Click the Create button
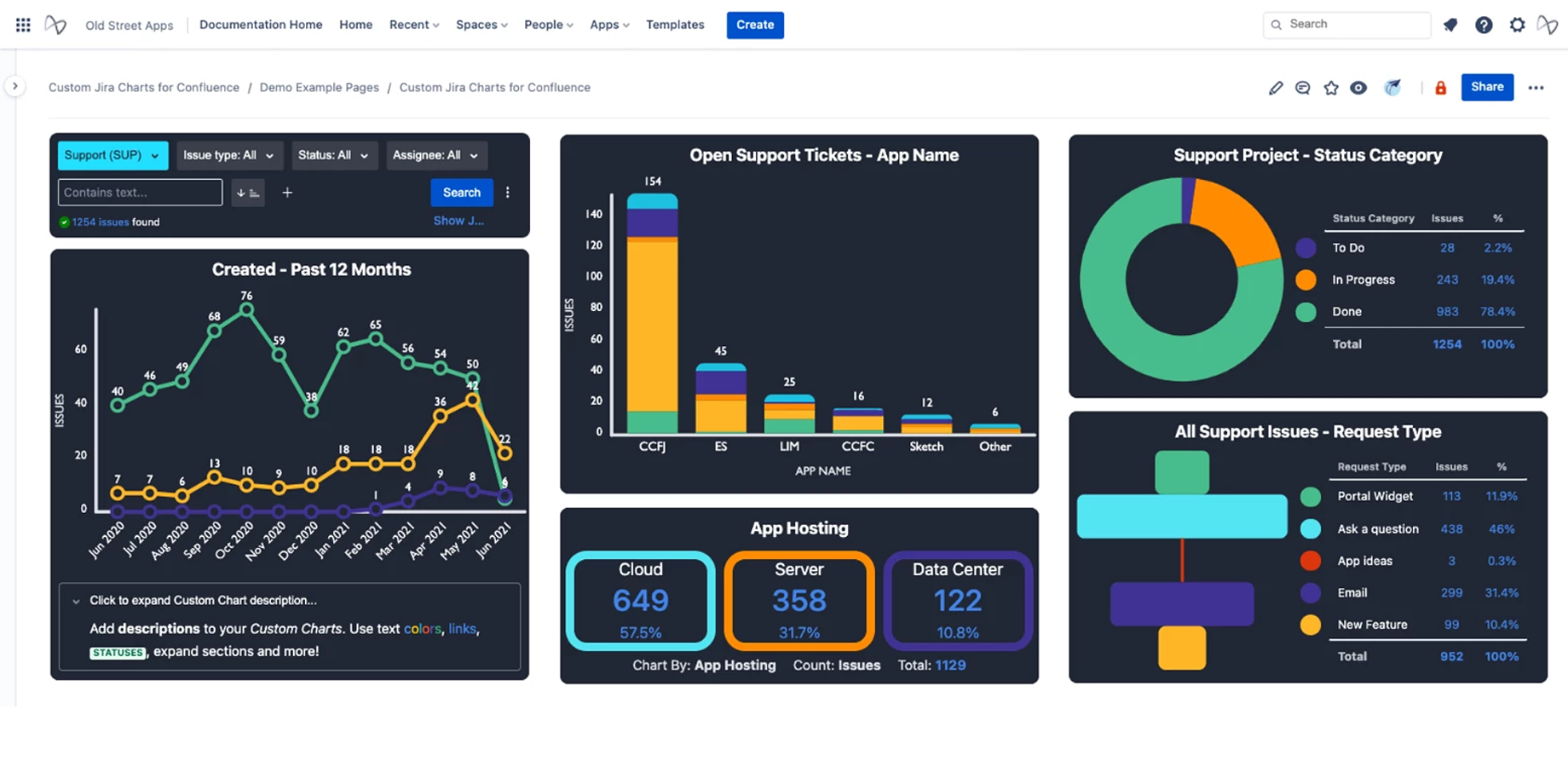Image resolution: width=1568 pixels, height=767 pixels. [x=755, y=25]
